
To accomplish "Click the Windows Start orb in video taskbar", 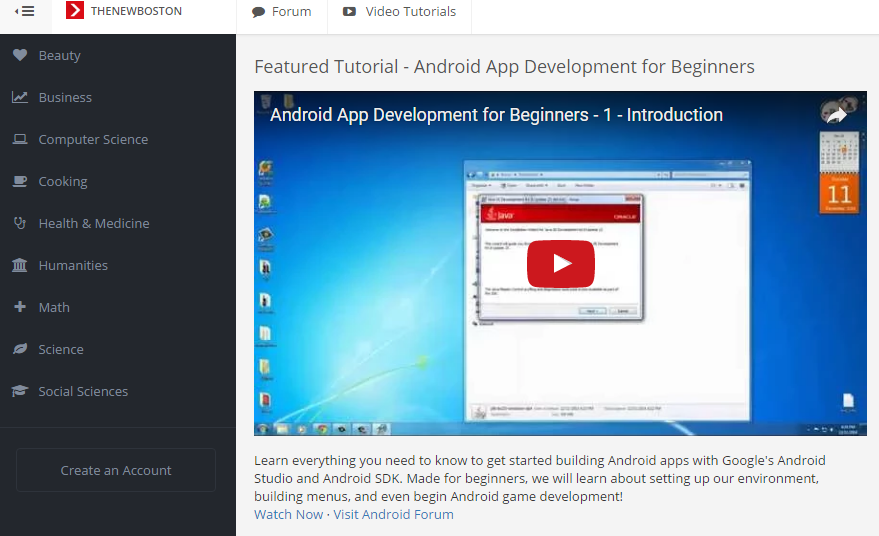I will point(263,429).
